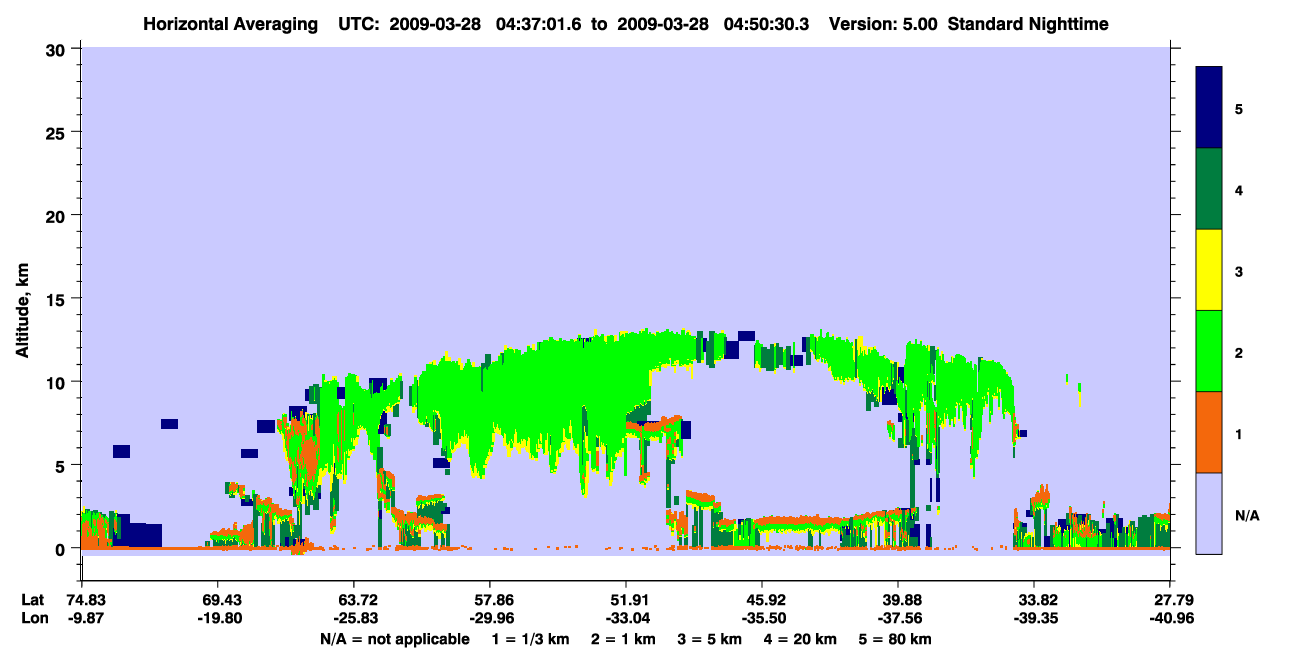Image resolution: width=1300 pixels, height=667 pixels.
Task: Click the lavender N/A color segment
Action: tap(1209, 513)
